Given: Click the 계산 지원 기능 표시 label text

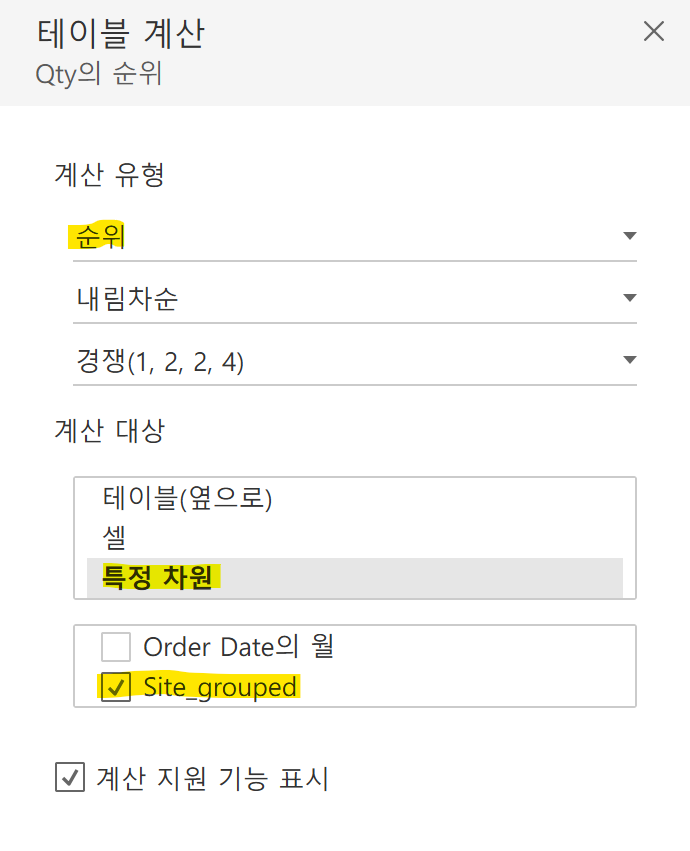Looking at the screenshot, I should 212,777.
